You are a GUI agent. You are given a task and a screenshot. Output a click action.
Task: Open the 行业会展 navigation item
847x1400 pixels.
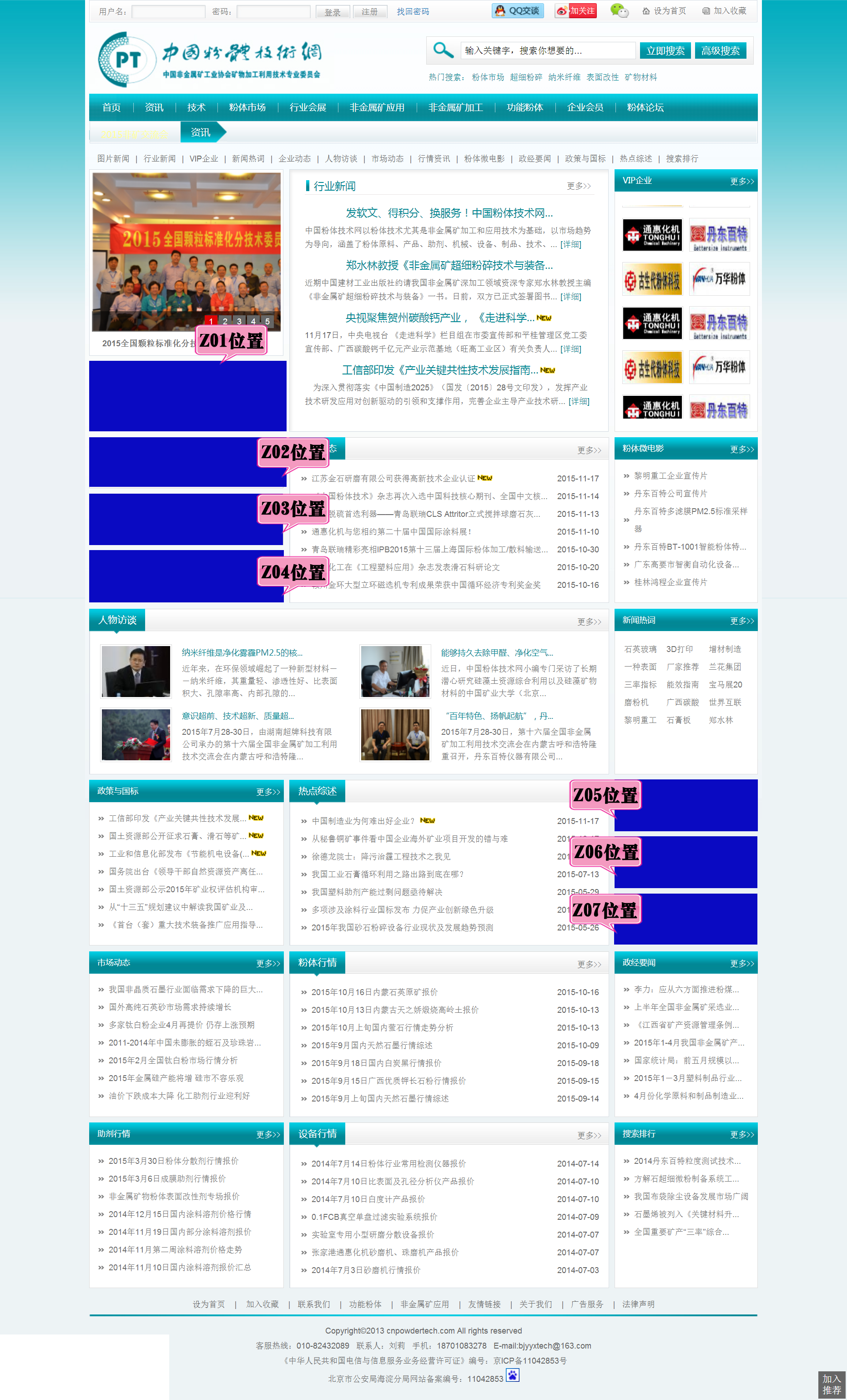coord(308,107)
